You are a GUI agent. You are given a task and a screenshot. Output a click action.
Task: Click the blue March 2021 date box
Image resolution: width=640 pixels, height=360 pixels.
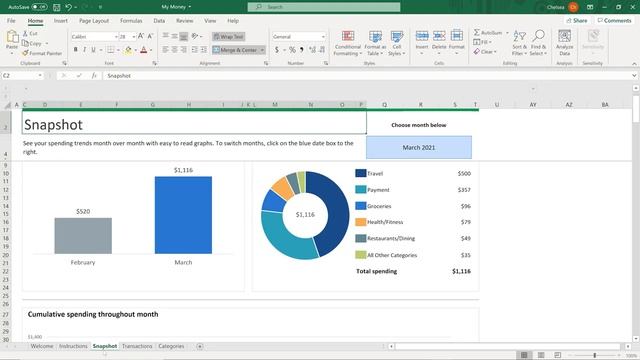tap(419, 147)
